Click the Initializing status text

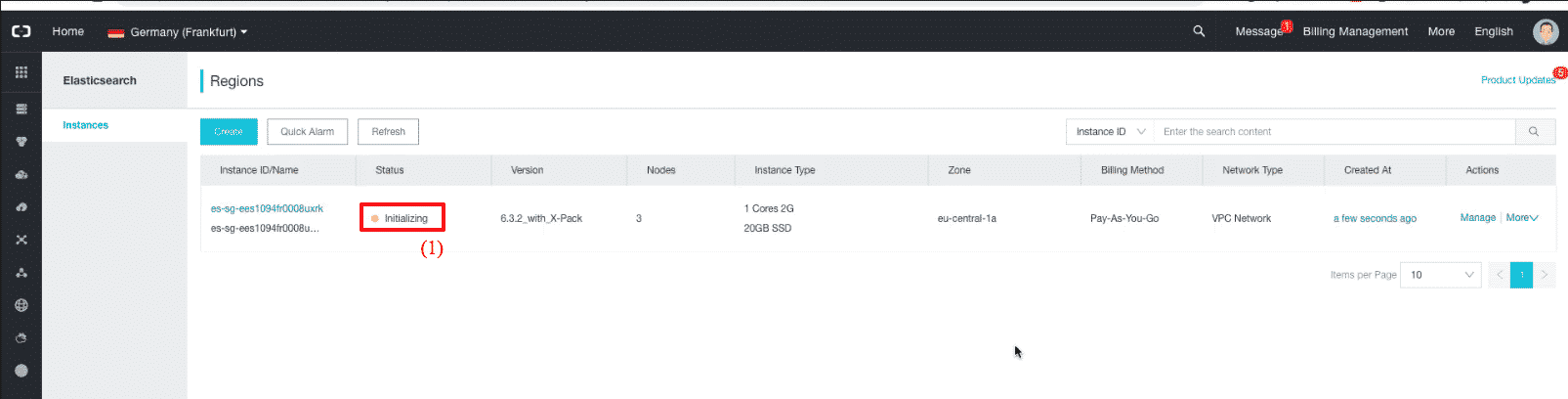pyautogui.click(x=405, y=218)
